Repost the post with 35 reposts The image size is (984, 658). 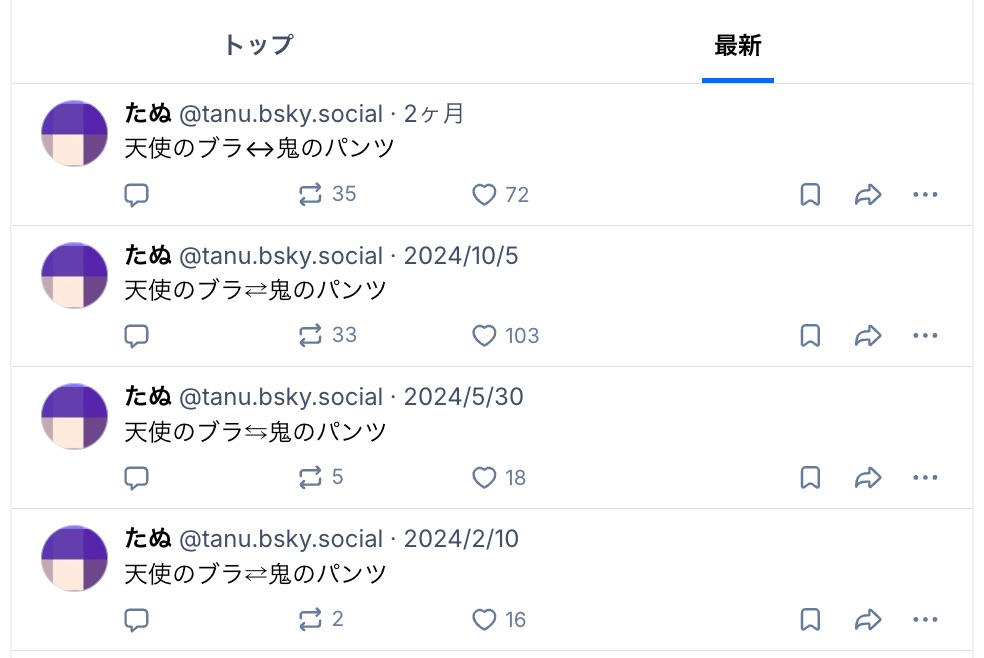(x=311, y=195)
